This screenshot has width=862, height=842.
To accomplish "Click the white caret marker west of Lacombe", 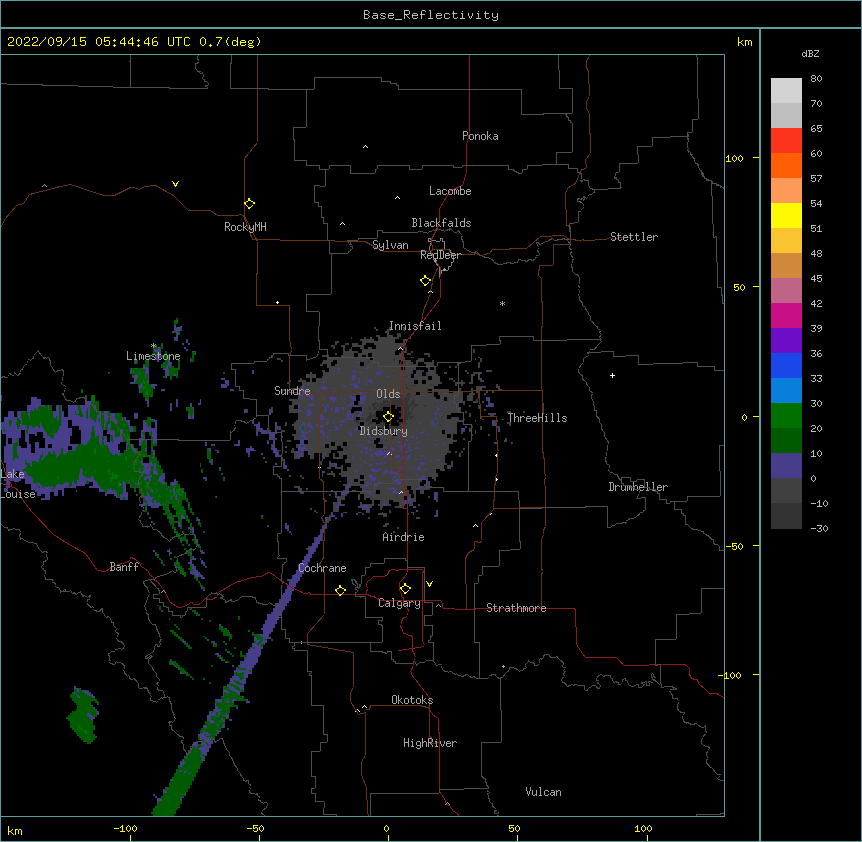I will 397,198.
